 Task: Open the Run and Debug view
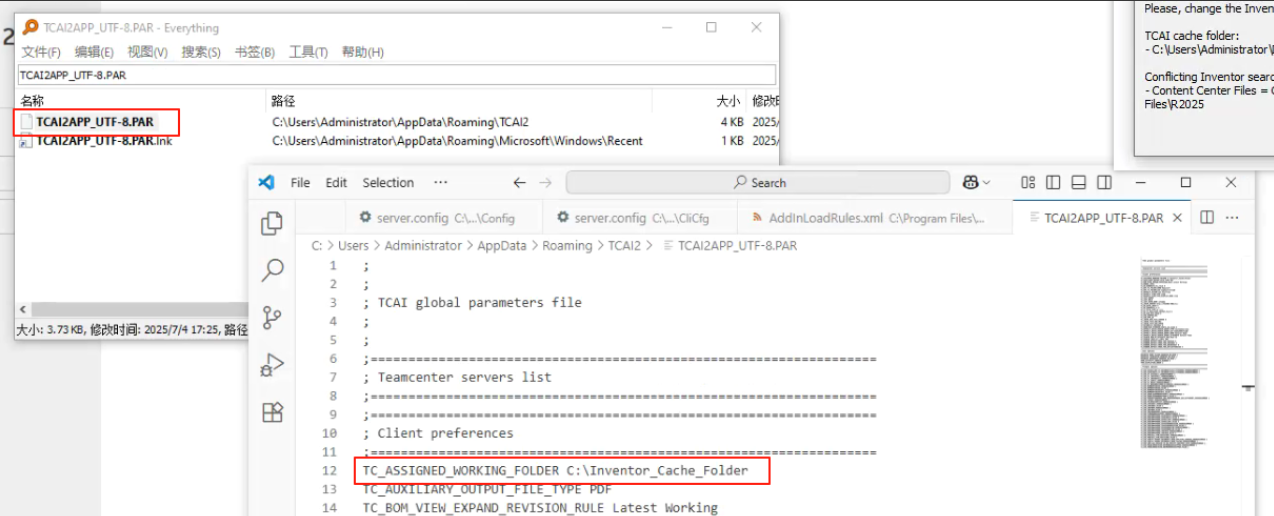point(272,365)
